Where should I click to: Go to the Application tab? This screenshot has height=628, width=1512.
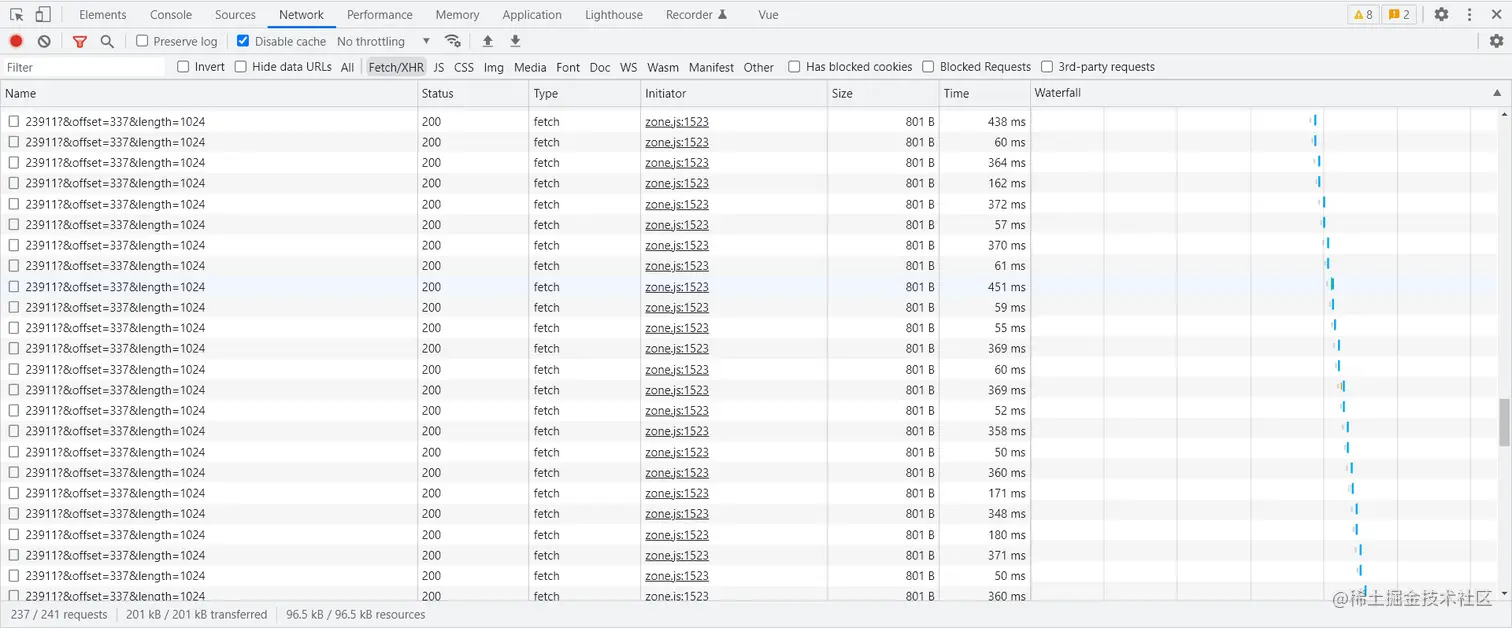point(532,15)
